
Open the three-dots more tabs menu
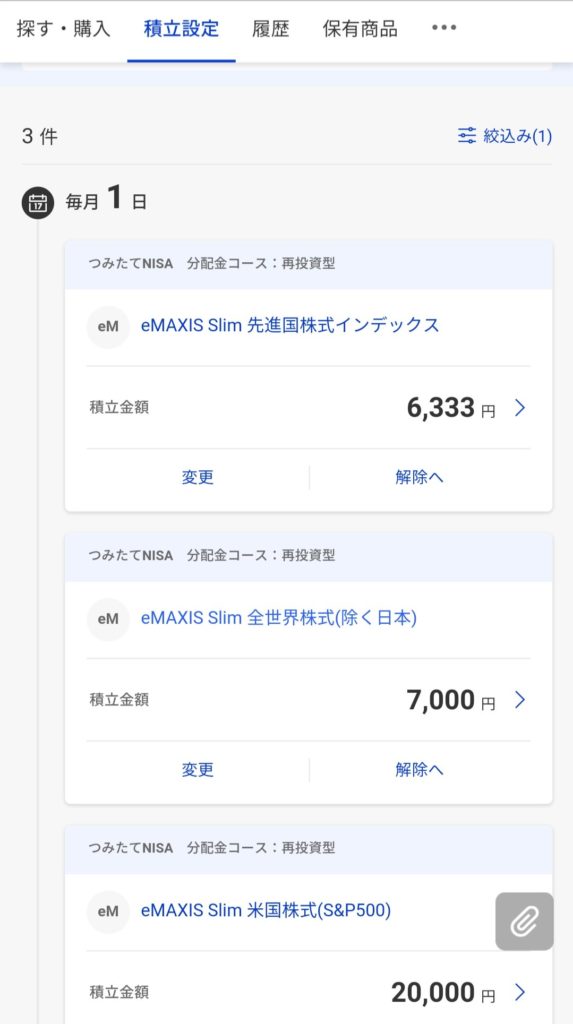click(x=444, y=28)
